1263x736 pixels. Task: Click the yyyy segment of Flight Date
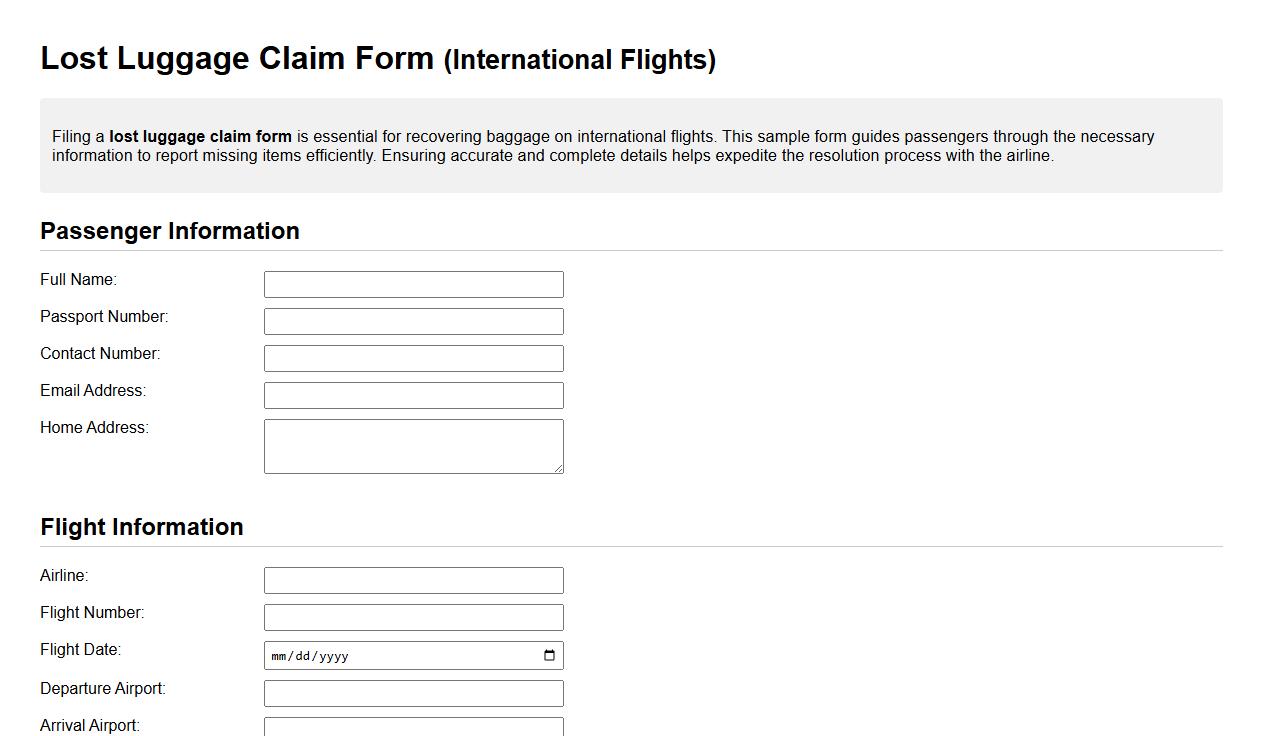click(334, 656)
